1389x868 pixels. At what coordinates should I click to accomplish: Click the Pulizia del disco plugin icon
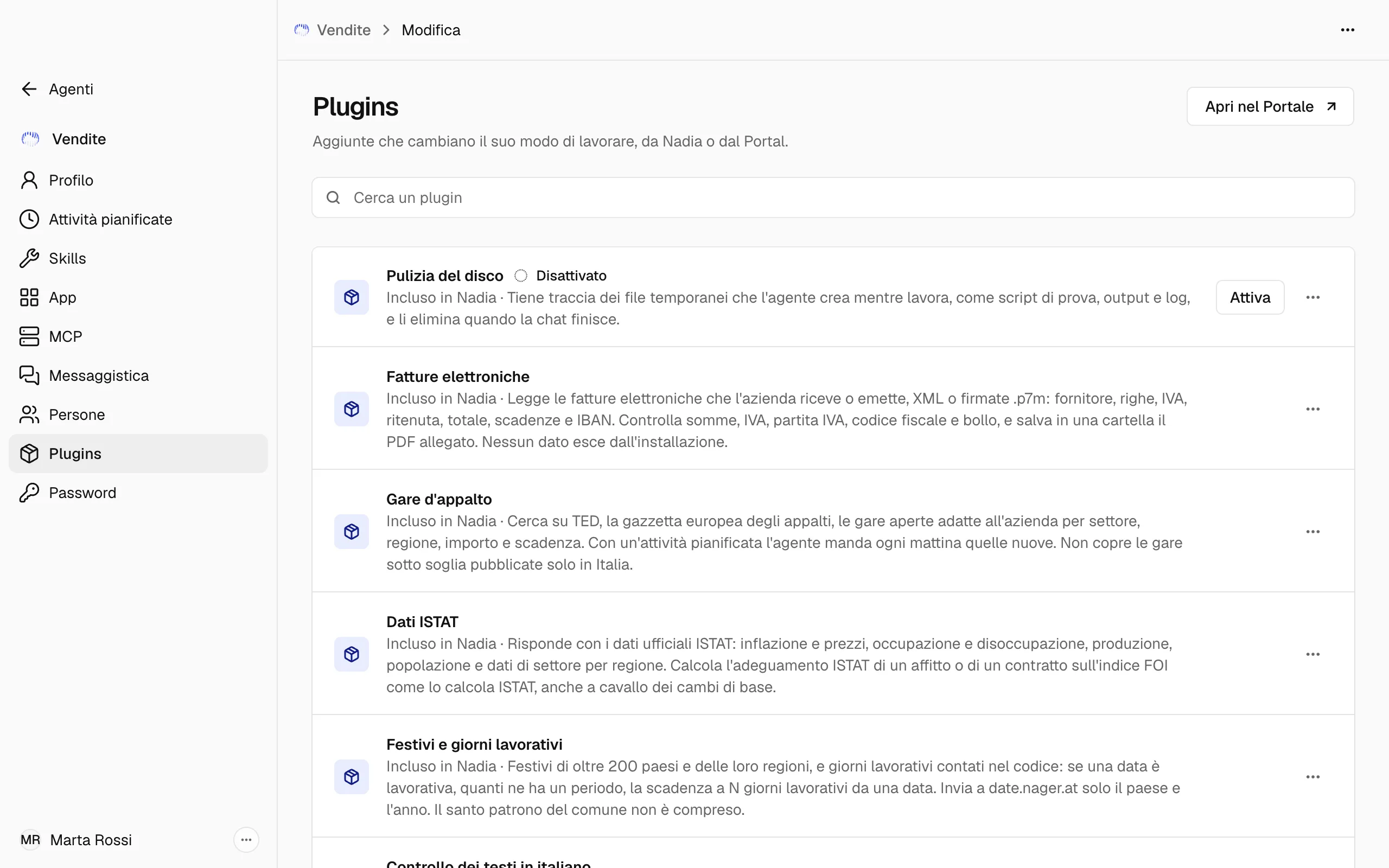pos(351,297)
